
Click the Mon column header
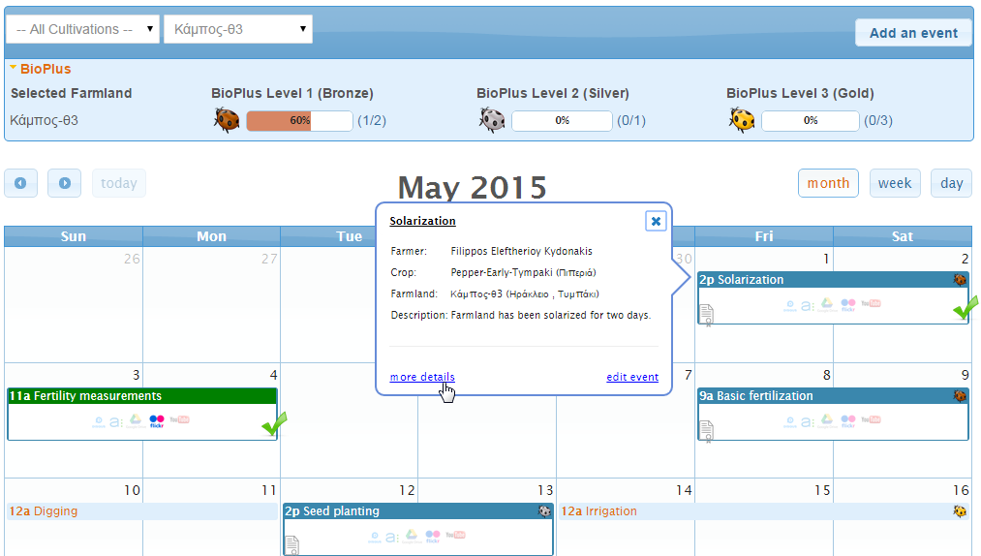[x=211, y=236]
